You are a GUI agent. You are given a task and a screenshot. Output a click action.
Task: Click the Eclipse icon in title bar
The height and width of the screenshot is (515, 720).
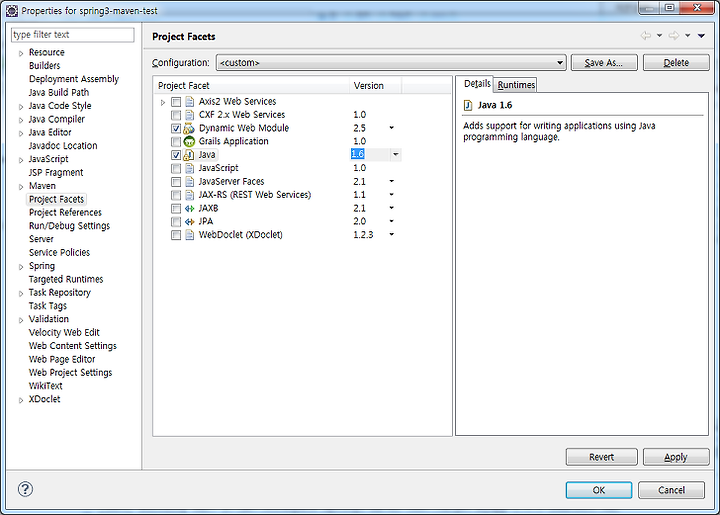[11, 11]
